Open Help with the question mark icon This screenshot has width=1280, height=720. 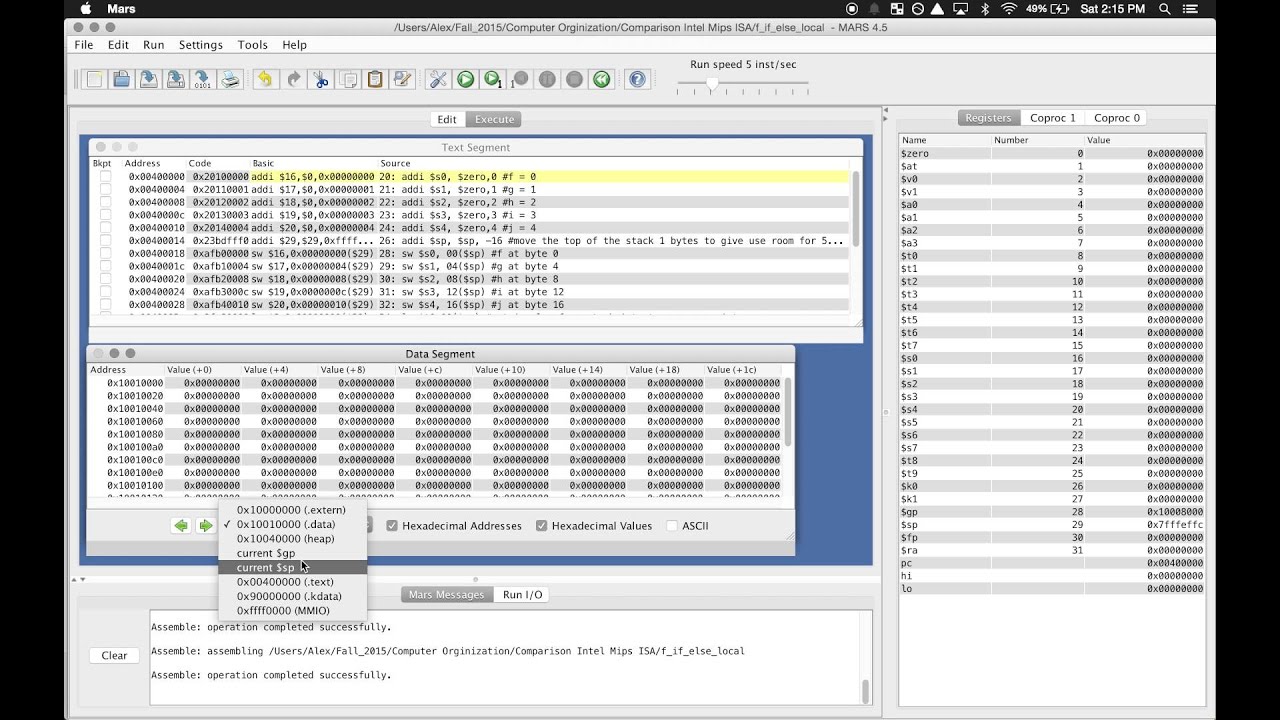point(637,80)
